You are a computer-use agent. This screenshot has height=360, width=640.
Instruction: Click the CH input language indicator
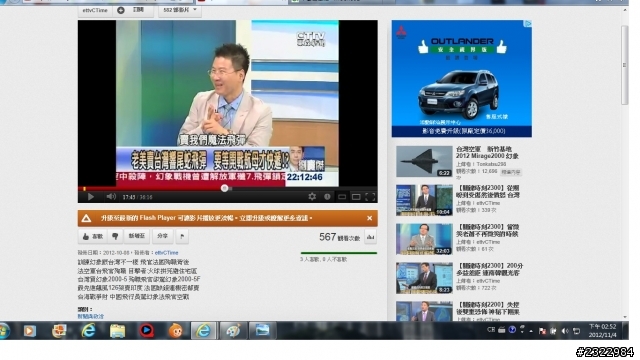pos(491,330)
